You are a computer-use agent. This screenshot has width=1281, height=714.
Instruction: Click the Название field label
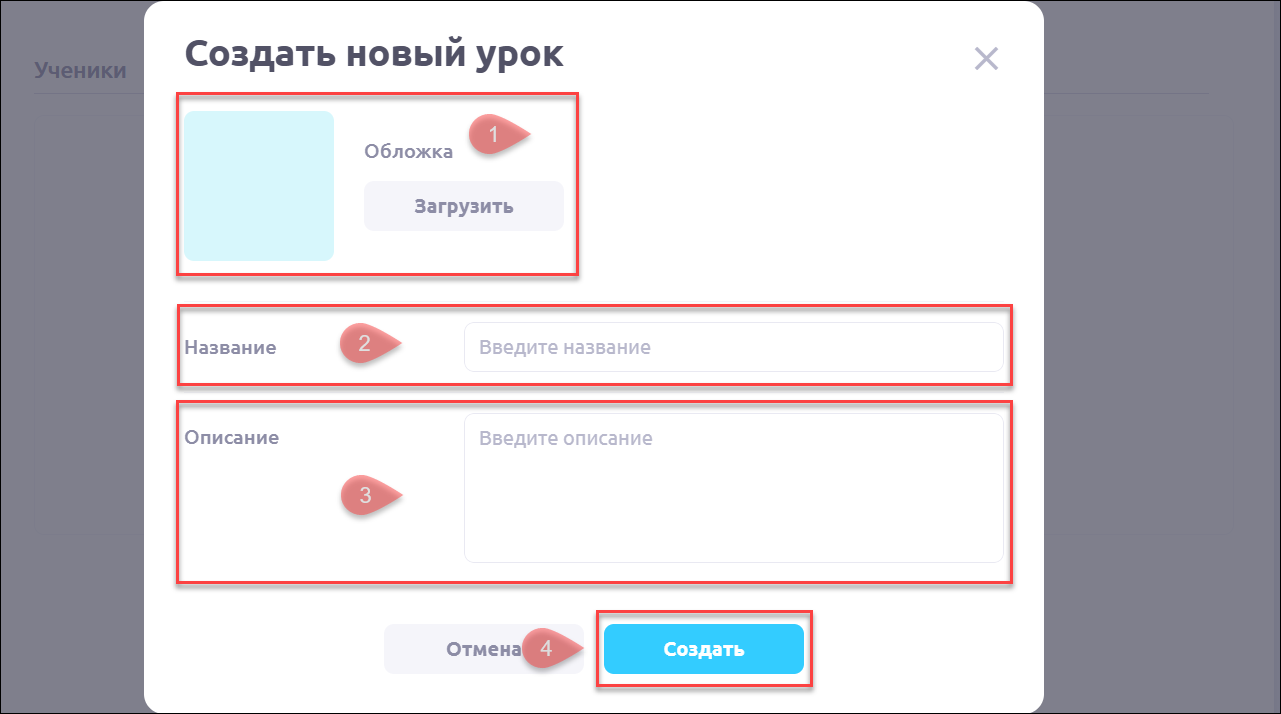click(x=230, y=348)
